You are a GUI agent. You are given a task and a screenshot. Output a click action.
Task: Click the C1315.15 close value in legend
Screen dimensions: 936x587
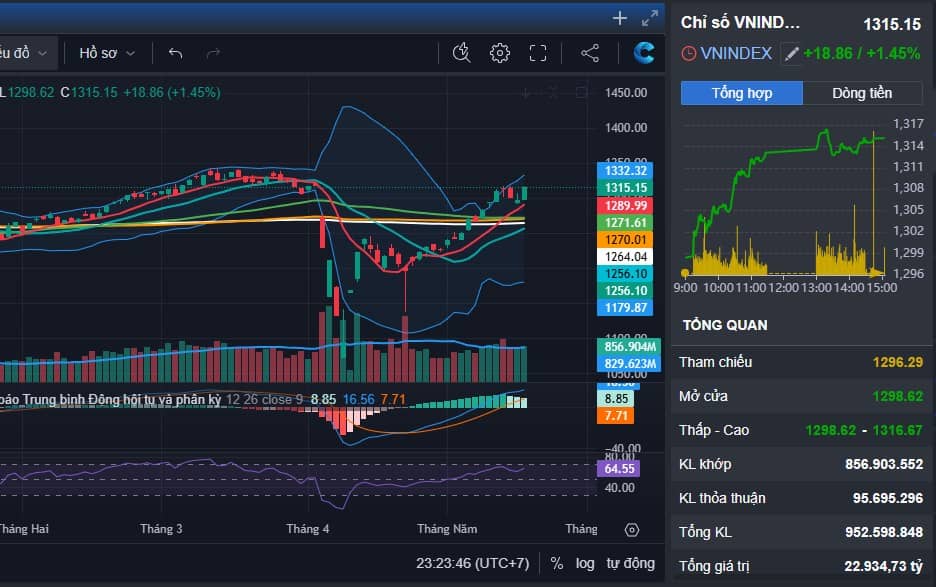(x=89, y=93)
